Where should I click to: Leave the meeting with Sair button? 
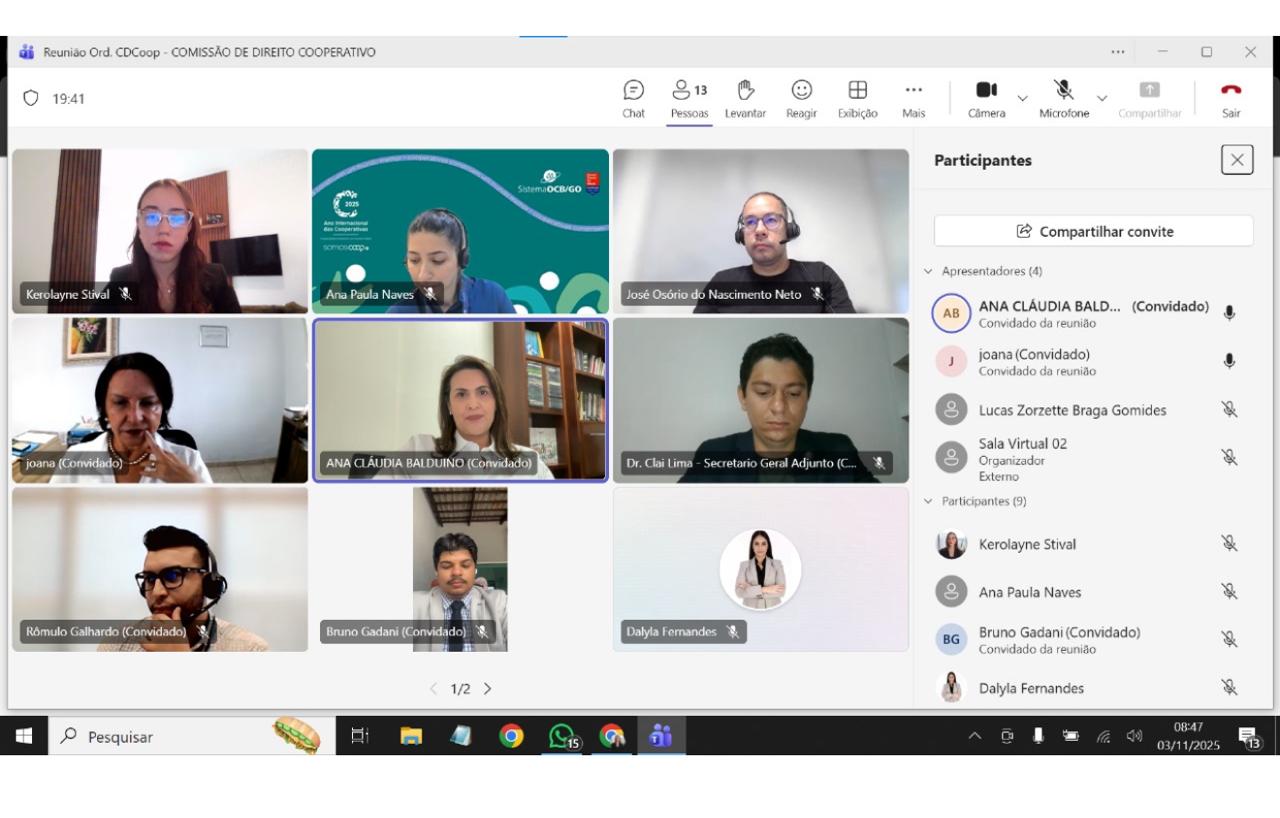click(x=1231, y=98)
